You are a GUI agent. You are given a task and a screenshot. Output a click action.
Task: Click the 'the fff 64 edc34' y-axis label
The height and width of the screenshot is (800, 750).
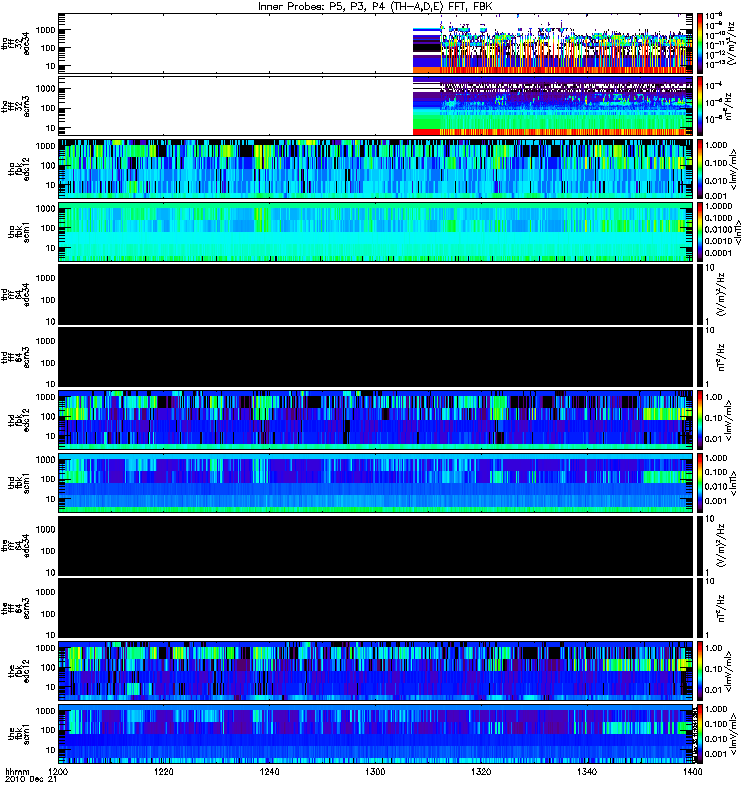15,546
